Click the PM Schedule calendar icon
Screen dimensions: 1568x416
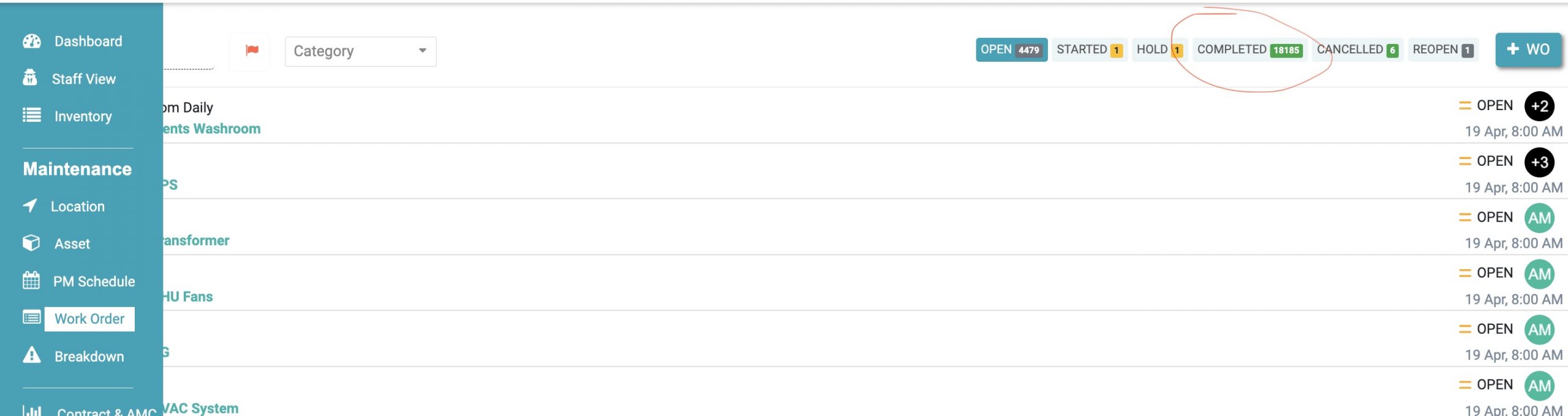31,281
